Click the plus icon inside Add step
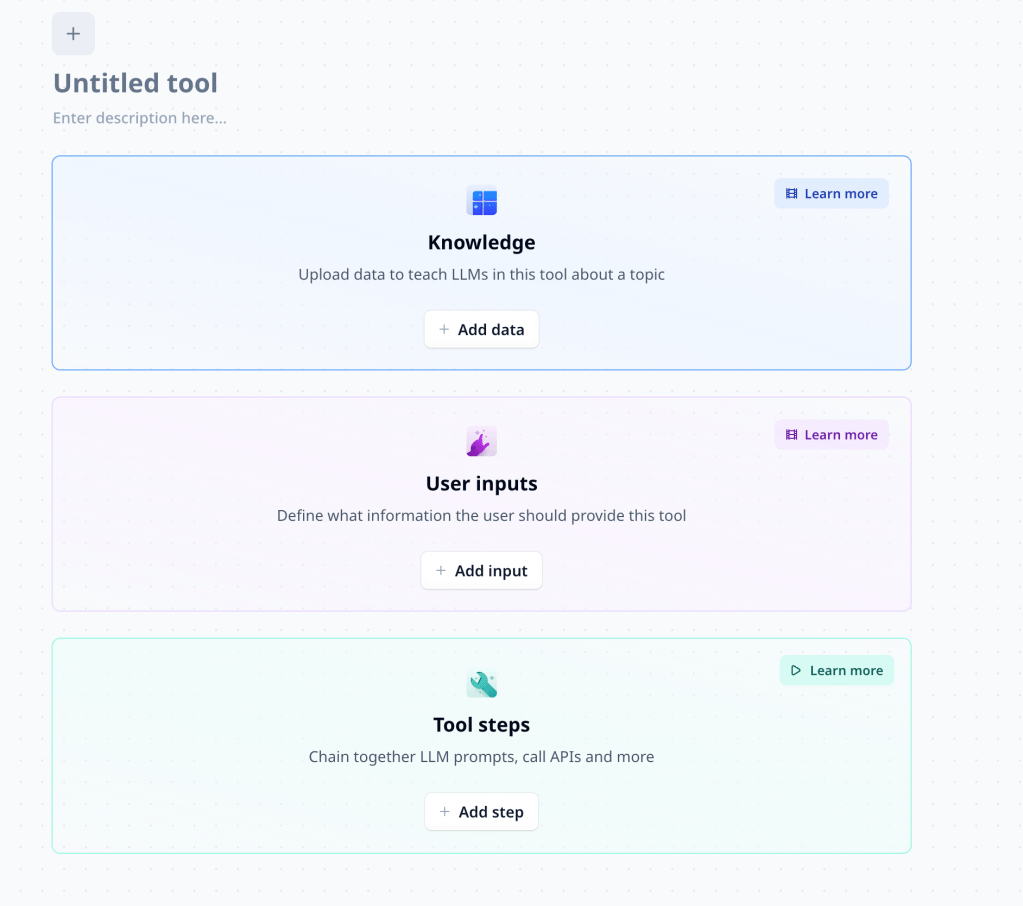 (x=445, y=812)
